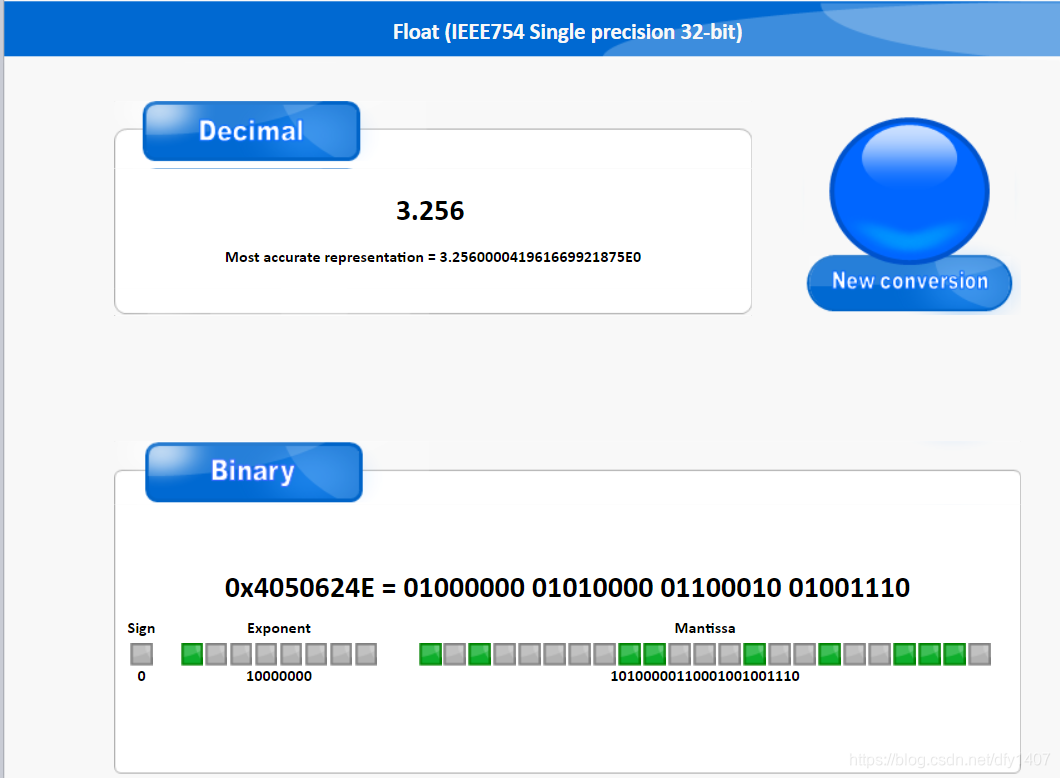Enable the fourth exponent bit

click(x=268, y=654)
